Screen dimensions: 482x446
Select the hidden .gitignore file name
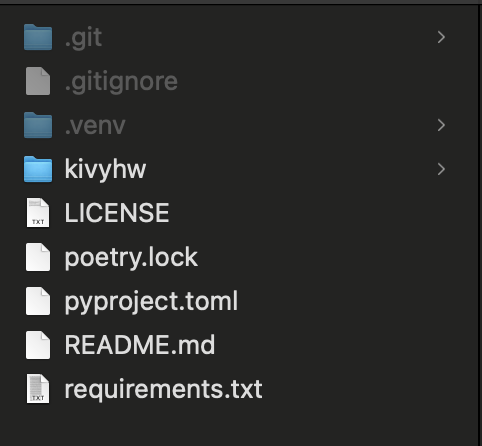point(121,82)
